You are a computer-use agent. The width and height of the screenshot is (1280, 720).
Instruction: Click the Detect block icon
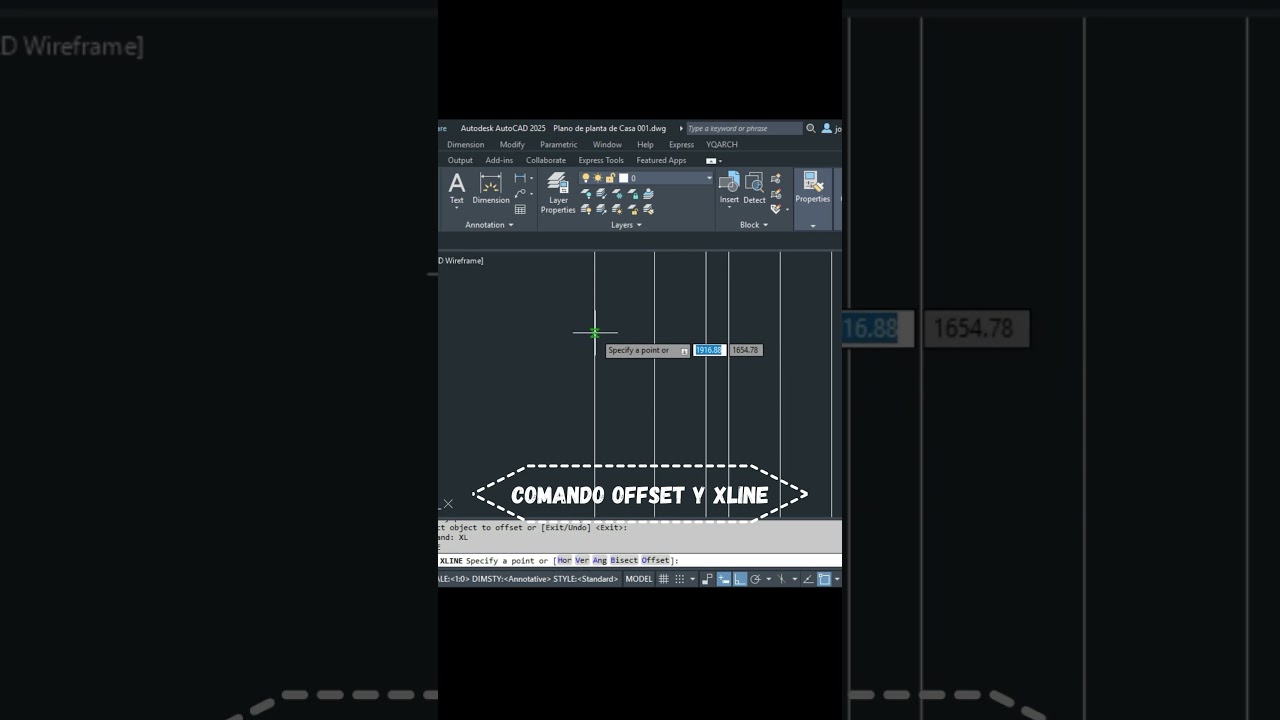pos(755,187)
